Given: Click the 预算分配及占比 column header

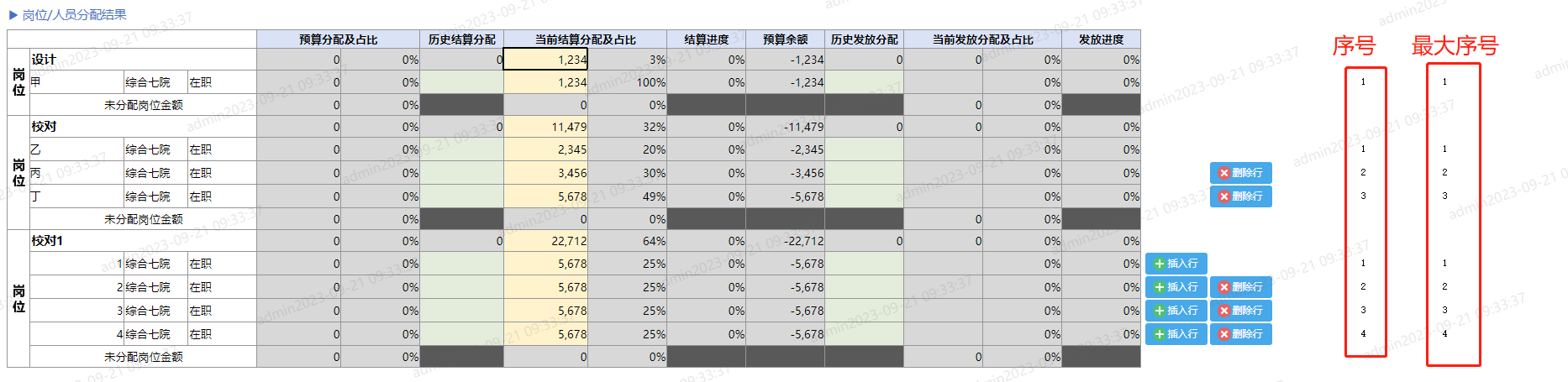Looking at the screenshot, I should click(338, 39).
